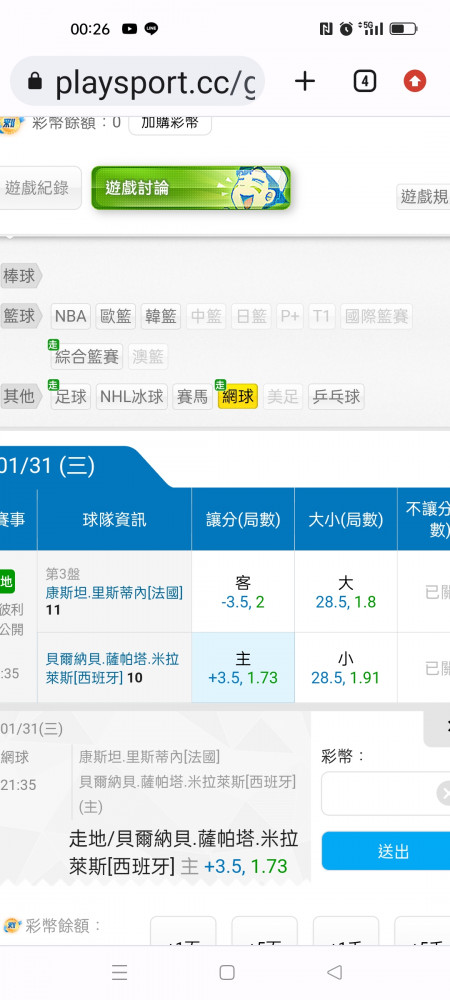
Task: Switch to the NBA tab
Action: [71, 316]
